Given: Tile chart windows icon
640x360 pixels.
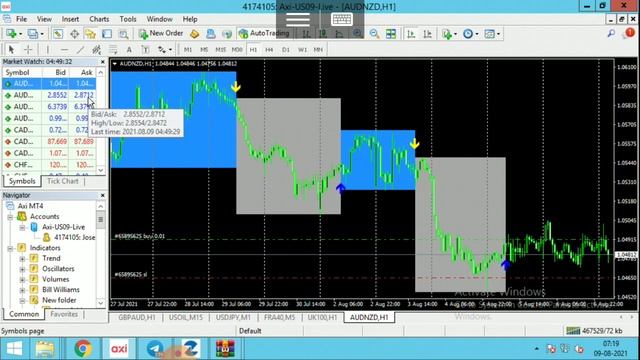Looking at the screenshot, I should [x=391, y=33].
